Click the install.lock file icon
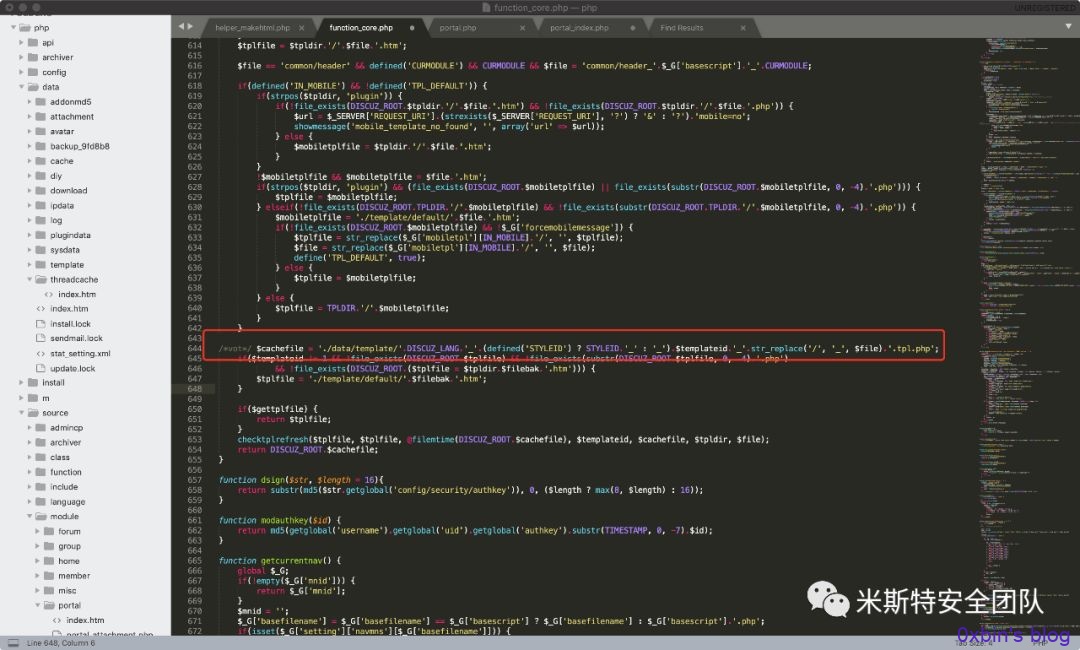This screenshot has width=1080, height=650. coord(41,324)
